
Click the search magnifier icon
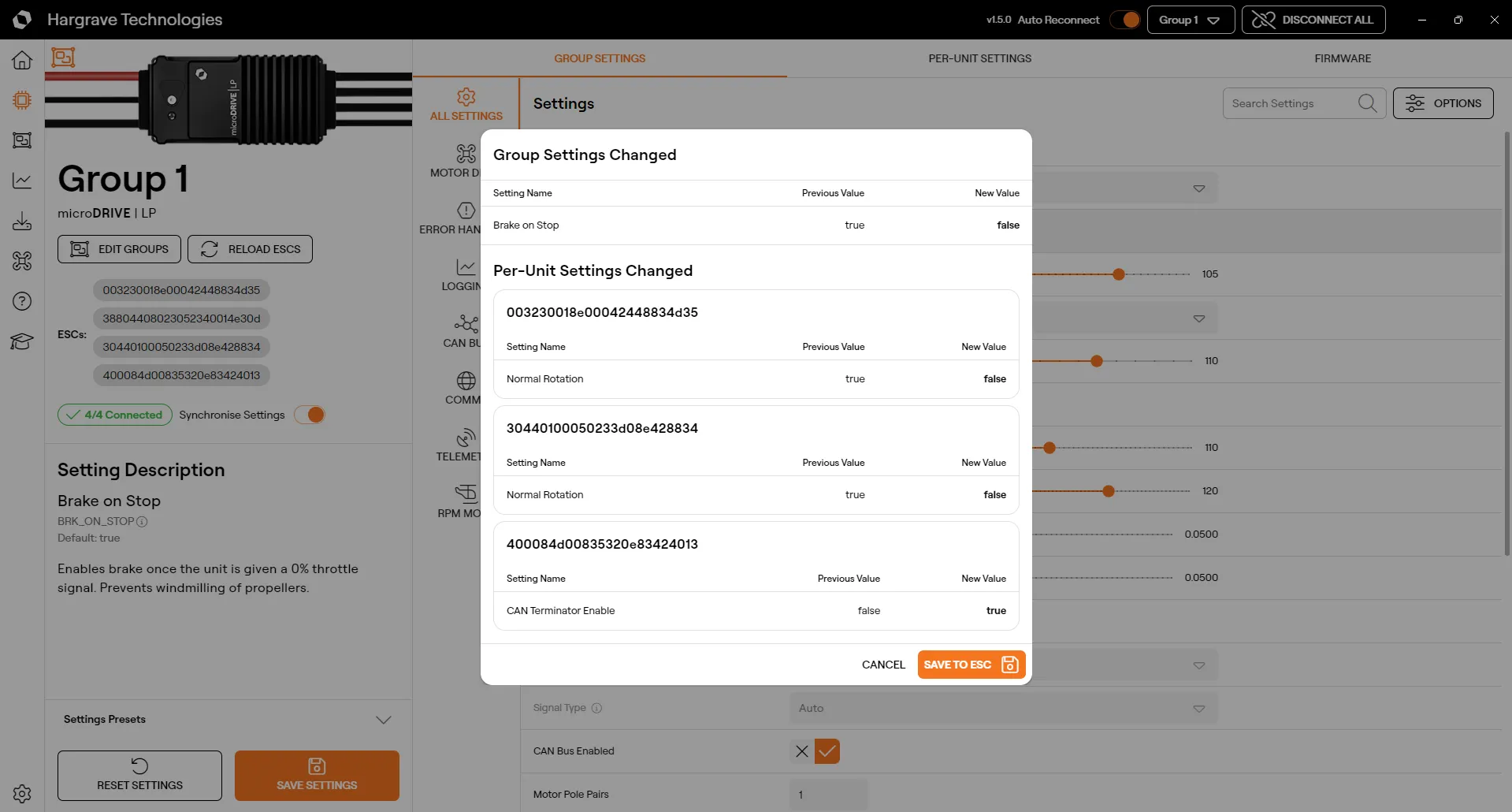click(1368, 103)
